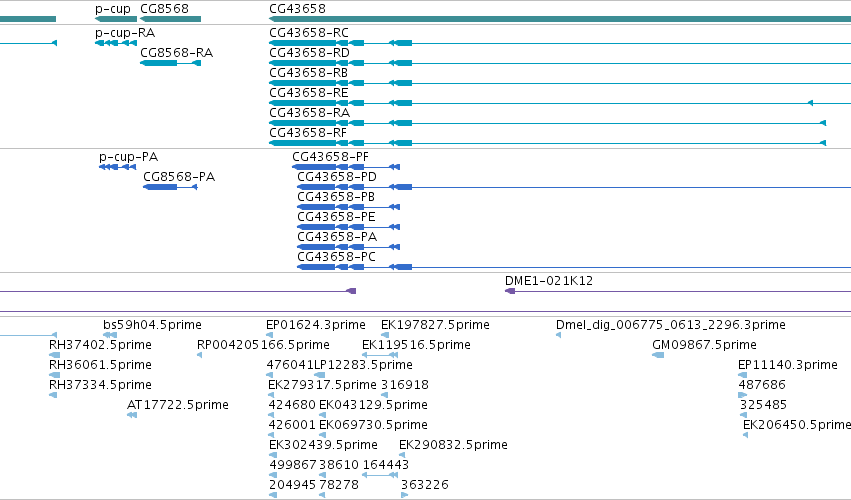Select the 78278 insertion label
The image size is (851, 500).
(x=339, y=485)
